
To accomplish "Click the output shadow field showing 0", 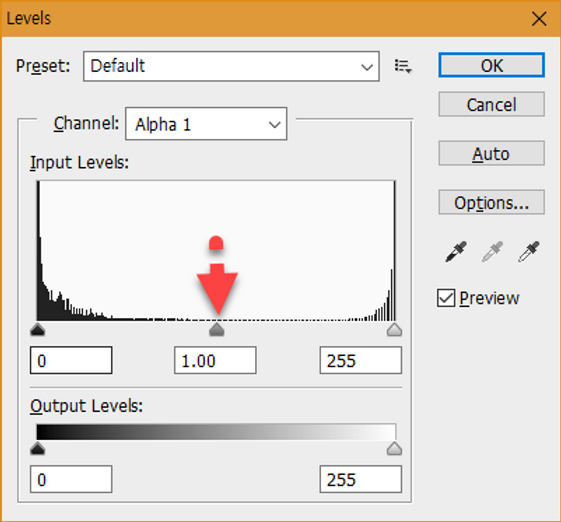I will point(71,479).
